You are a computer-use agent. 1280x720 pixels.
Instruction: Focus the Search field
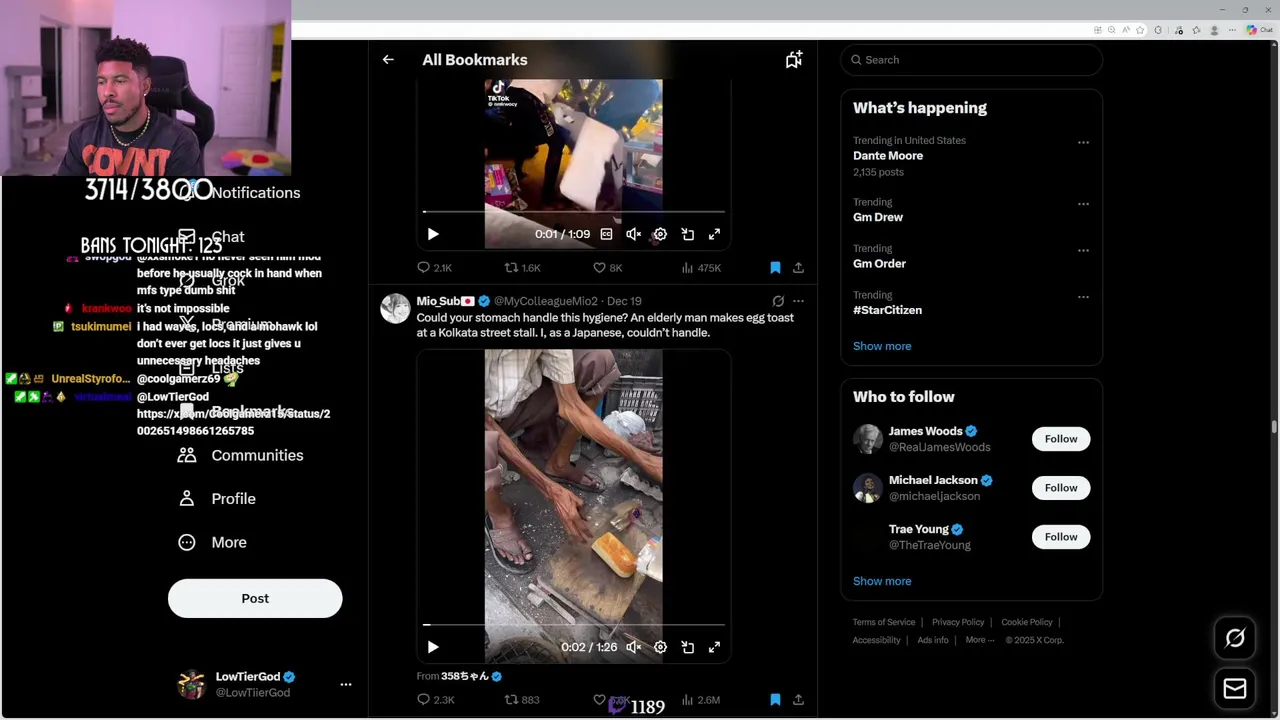tap(972, 60)
